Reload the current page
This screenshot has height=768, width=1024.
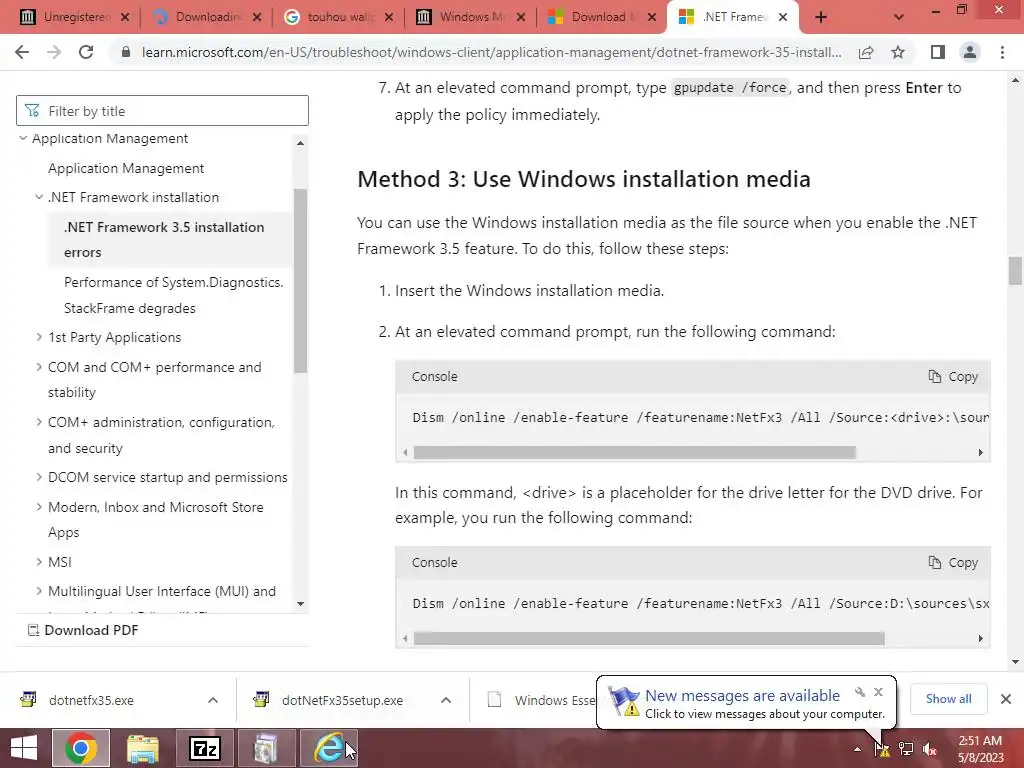click(86, 52)
